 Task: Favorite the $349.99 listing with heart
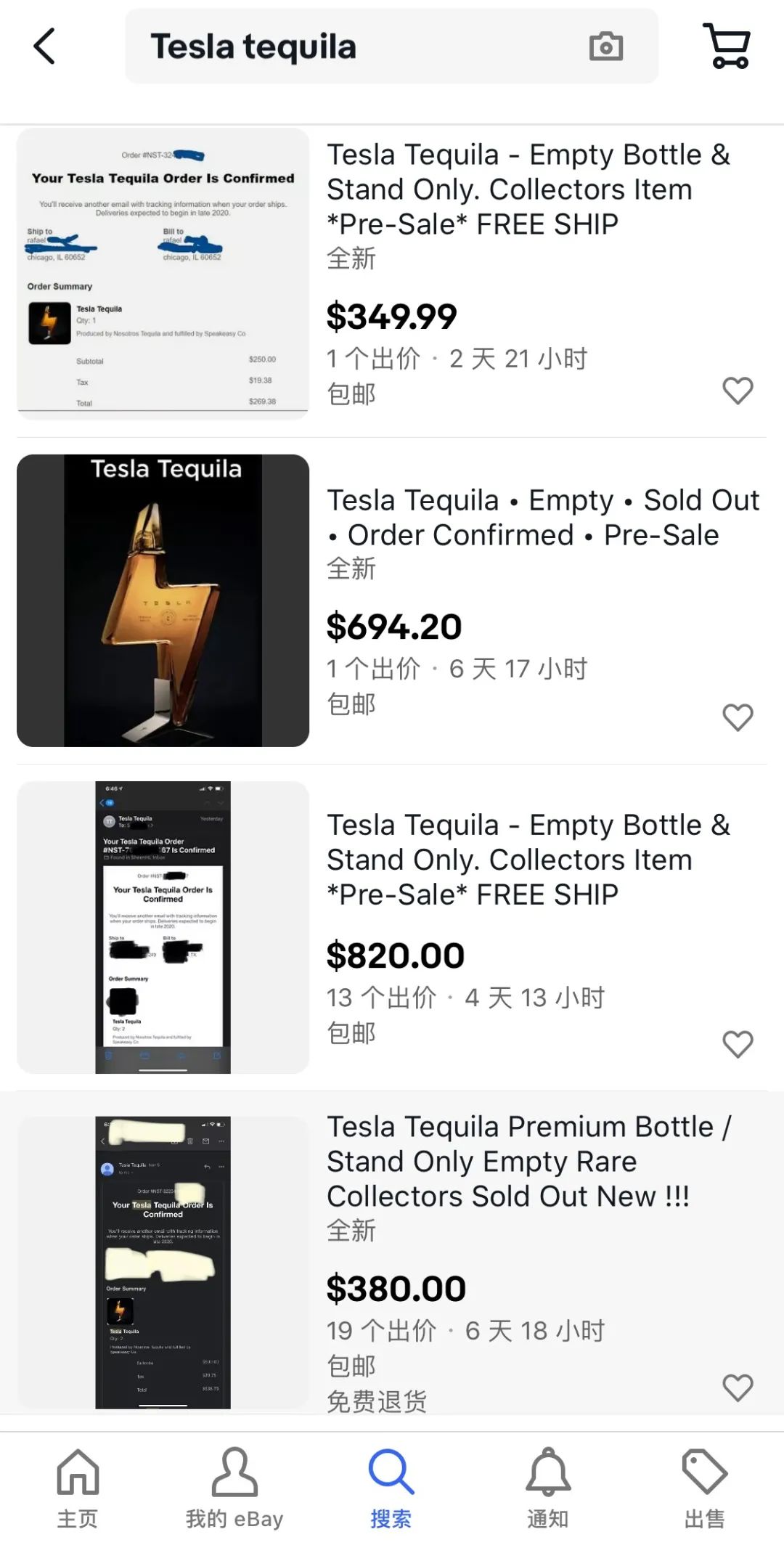click(738, 391)
